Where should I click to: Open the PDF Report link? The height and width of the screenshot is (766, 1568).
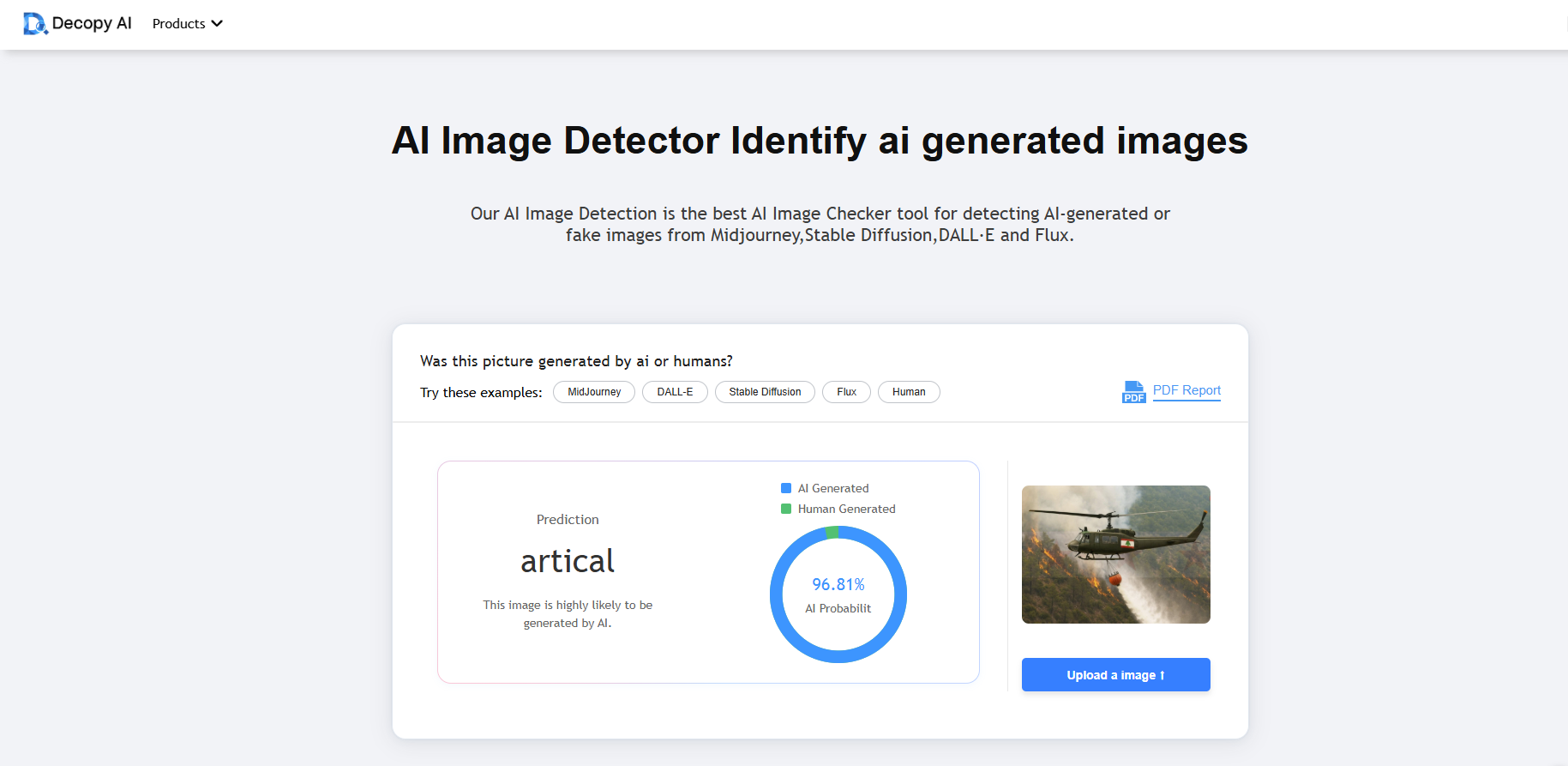(x=1187, y=390)
